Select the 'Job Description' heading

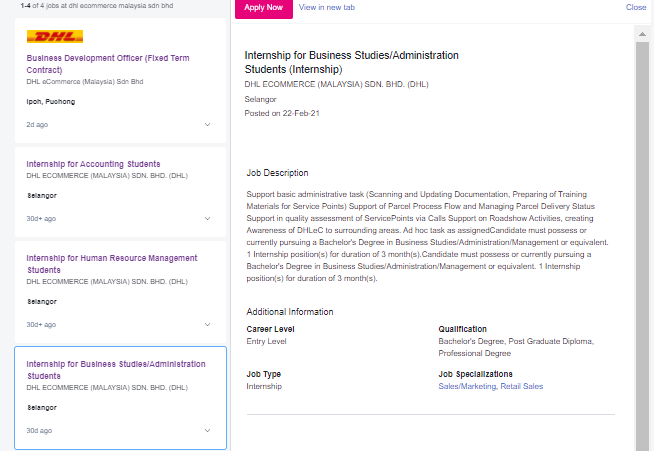277,173
